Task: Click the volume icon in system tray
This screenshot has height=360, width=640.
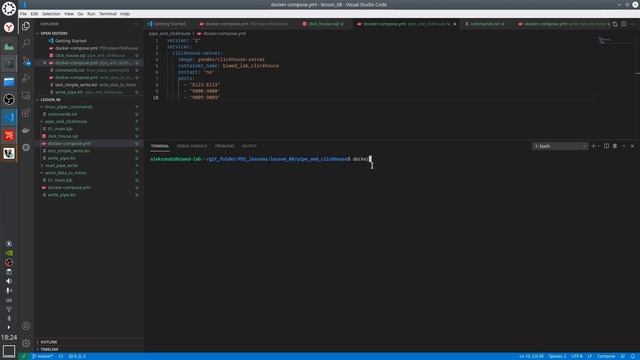Action: (9, 281)
